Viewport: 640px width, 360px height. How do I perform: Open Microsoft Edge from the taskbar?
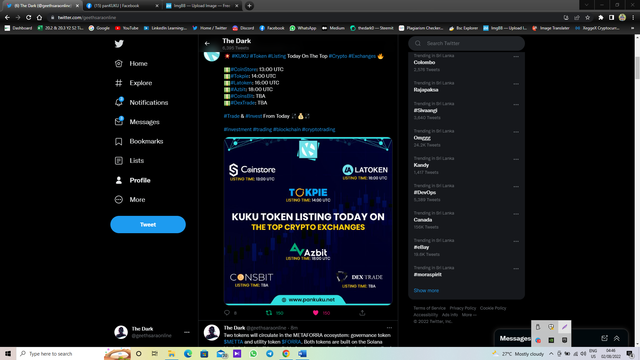(188, 353)
